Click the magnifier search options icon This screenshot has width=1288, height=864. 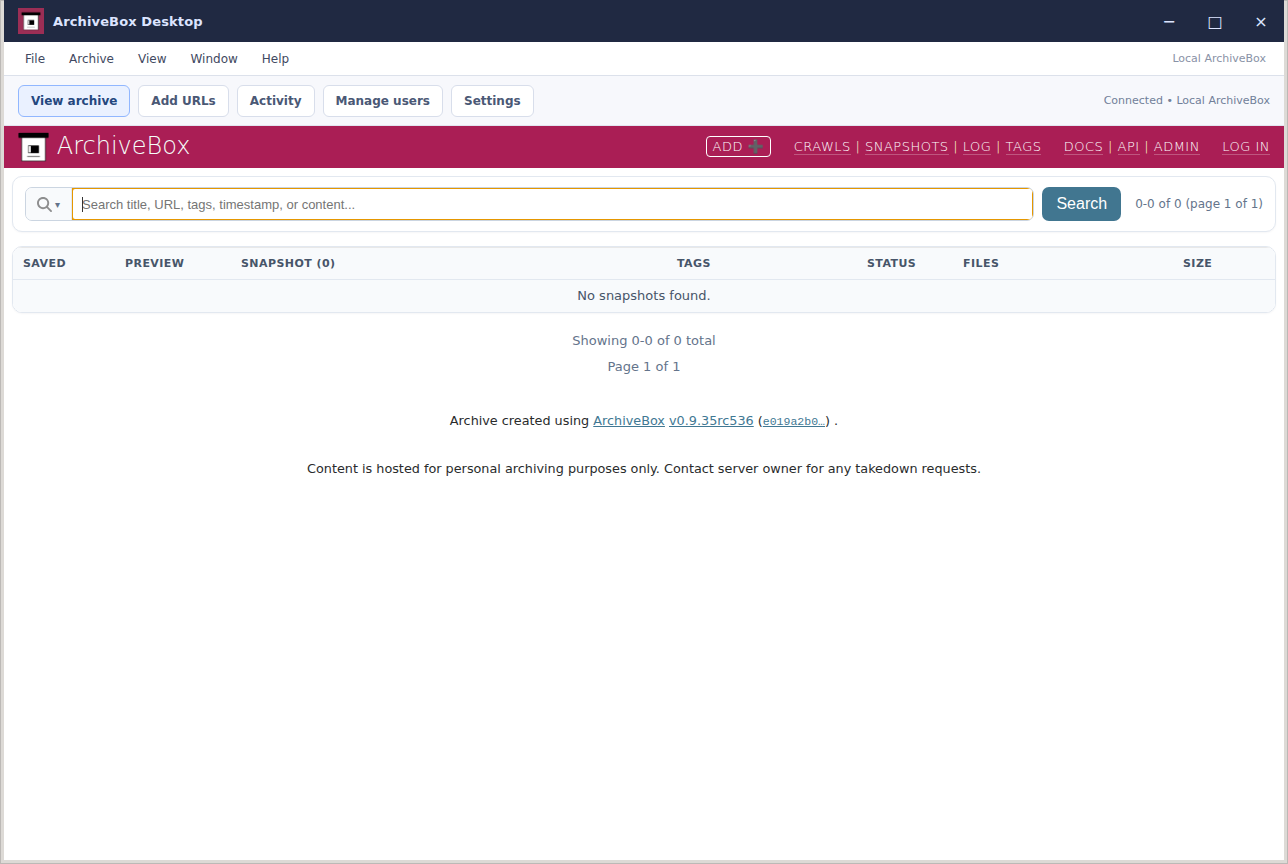[48, 204]
